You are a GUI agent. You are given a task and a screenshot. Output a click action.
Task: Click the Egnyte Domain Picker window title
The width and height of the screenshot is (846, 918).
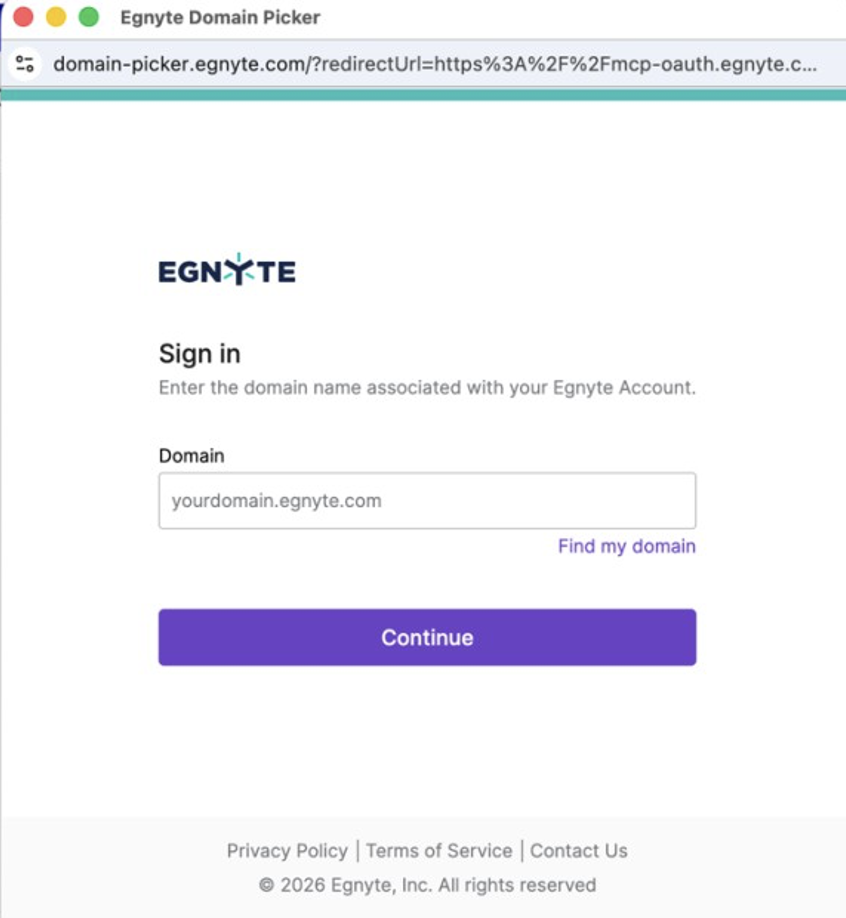[x=220, y=18]
